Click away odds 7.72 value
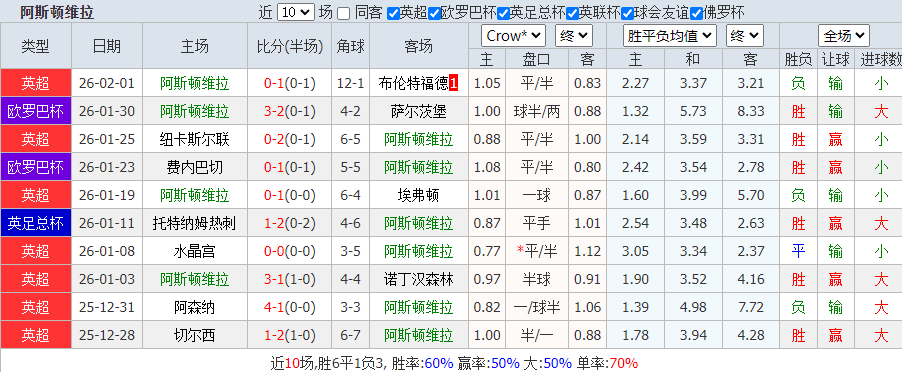This screenshot has width=902, height=372. pyautogui.click(x=751, y=307)
